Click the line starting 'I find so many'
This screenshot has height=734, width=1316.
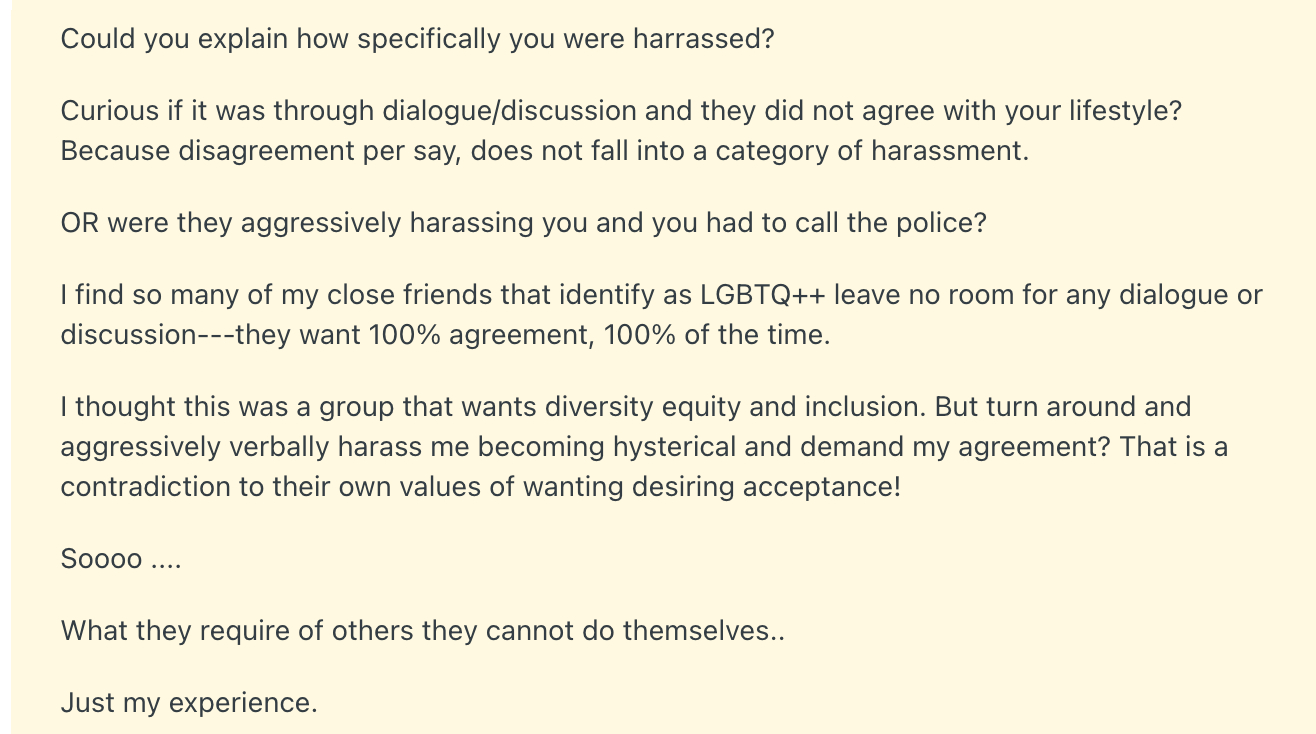point(661,295)
